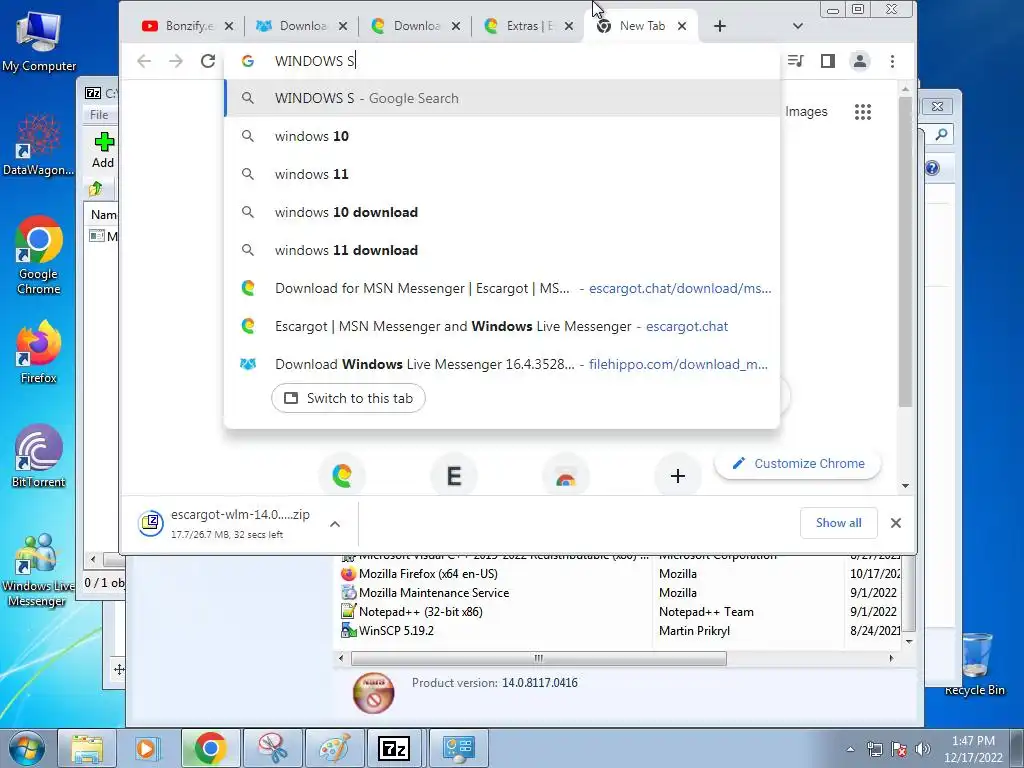Click the up-folder icon in 7-Zip
The width and height of the screenshot is (1024, 768).
(95, 189)
